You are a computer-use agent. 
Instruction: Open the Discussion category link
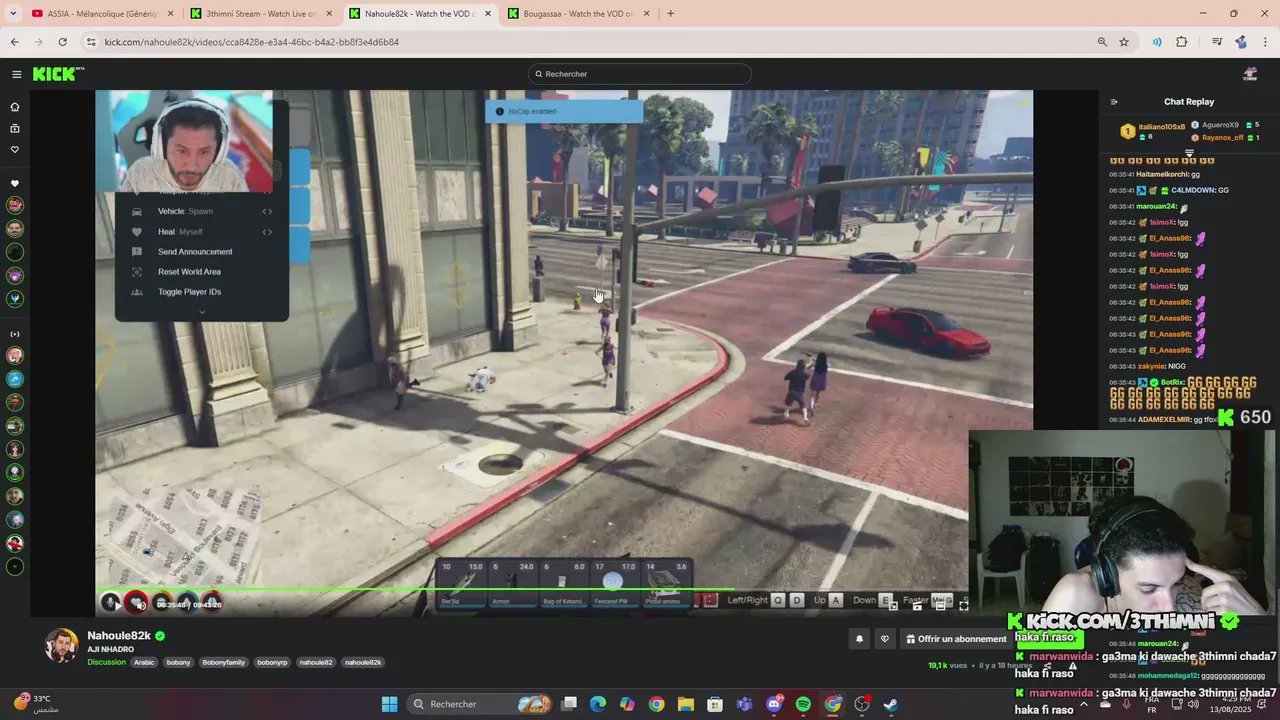coord(106,662)
